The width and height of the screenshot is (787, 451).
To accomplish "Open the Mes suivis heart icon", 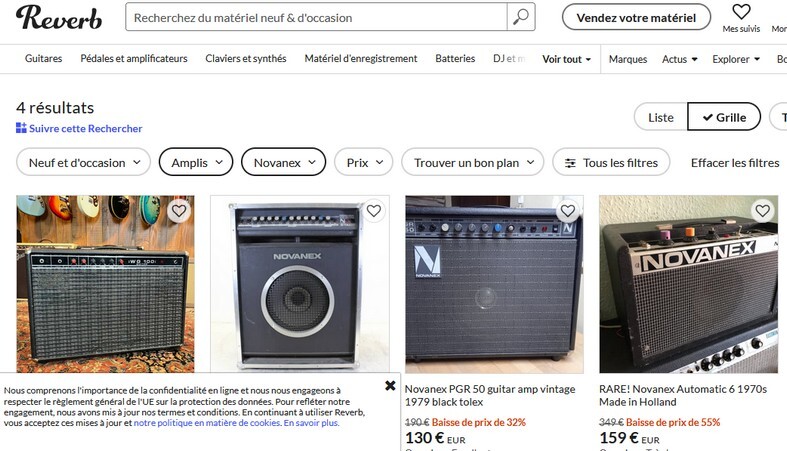I will tap(741, 13).
